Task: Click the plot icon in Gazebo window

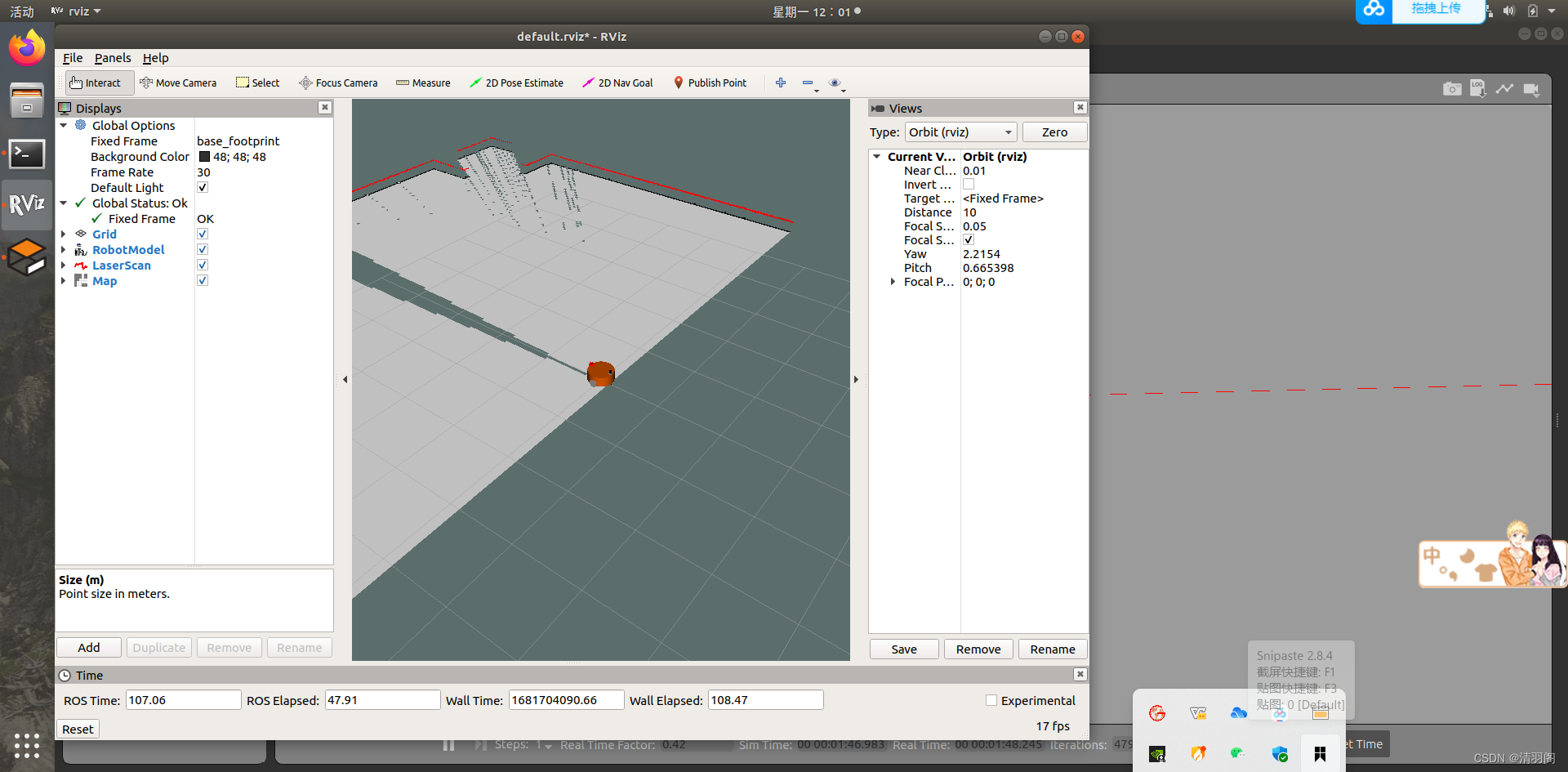Action: pyautogui.click(x=1504, y=88)
